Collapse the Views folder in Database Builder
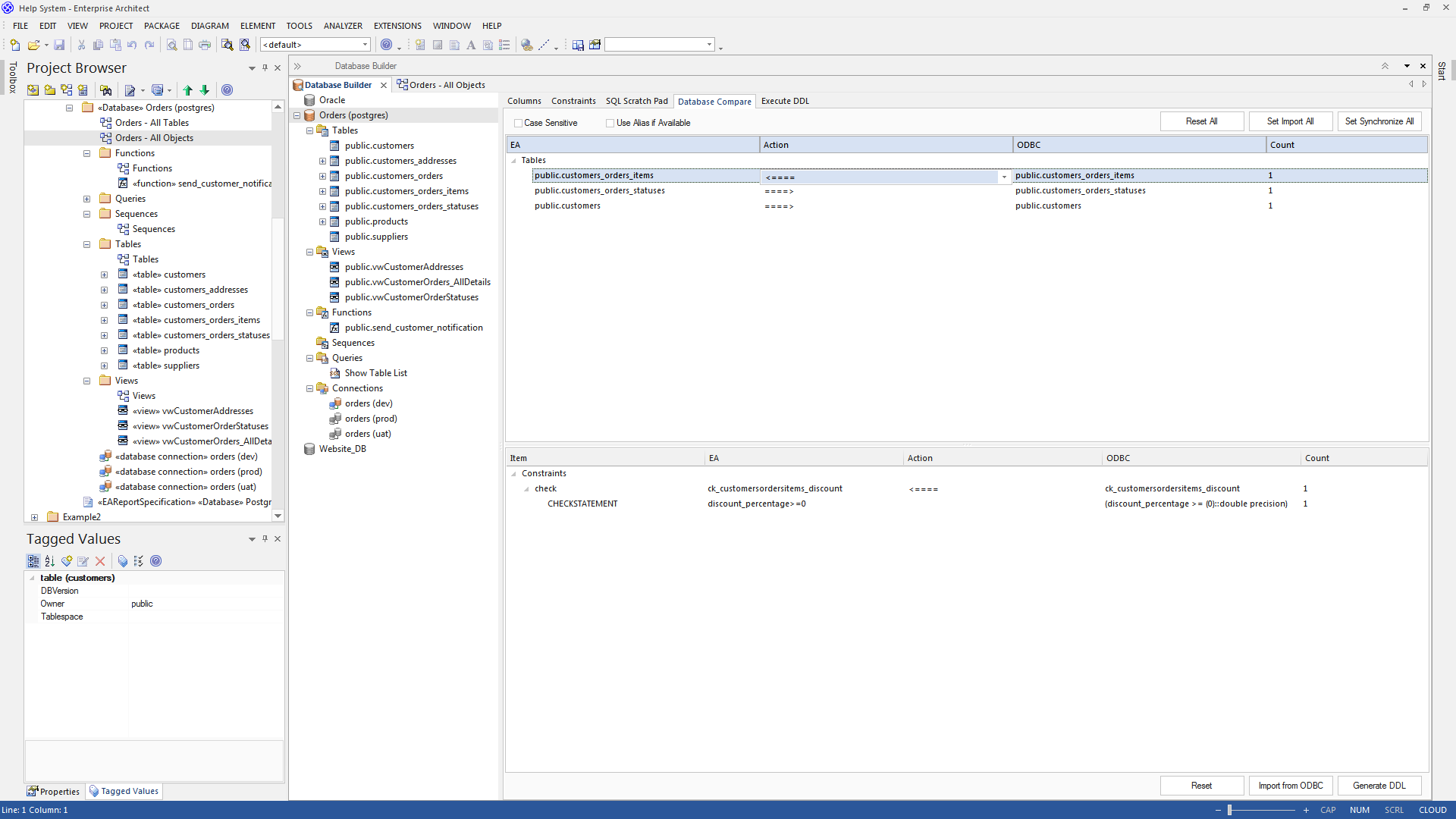The image size is (1456, 819). [309, 252]
